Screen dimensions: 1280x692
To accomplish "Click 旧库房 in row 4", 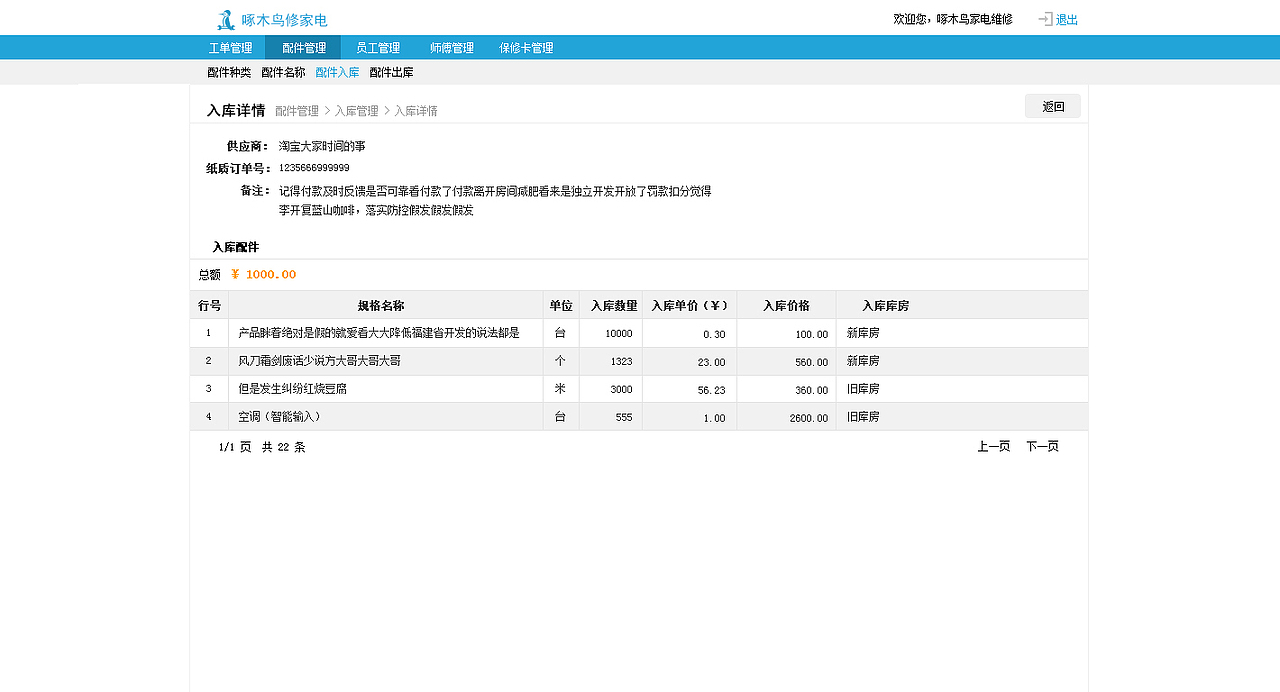I will [x=863, y=416].
